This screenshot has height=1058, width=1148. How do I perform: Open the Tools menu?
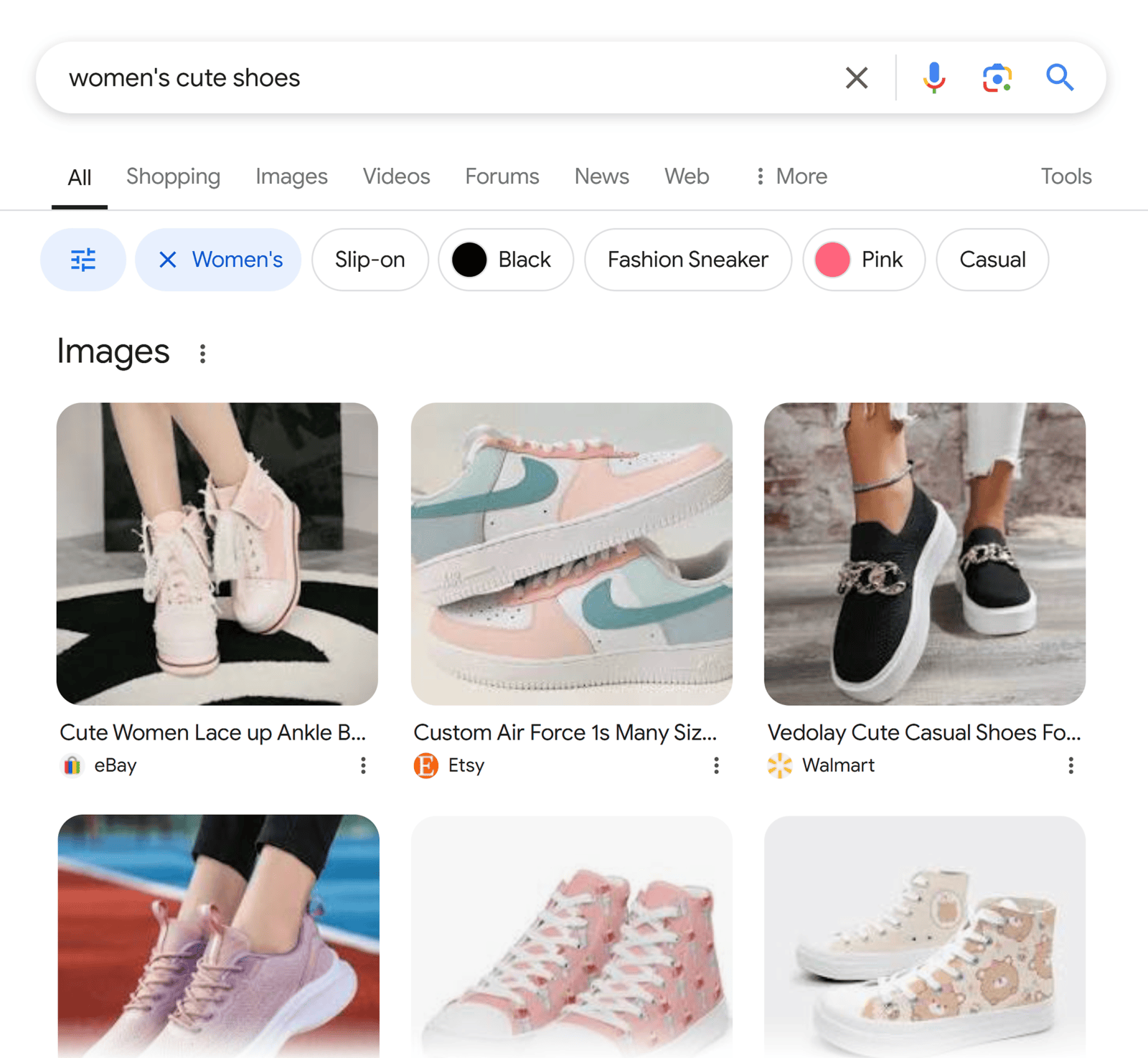[x=1066, y=176]
